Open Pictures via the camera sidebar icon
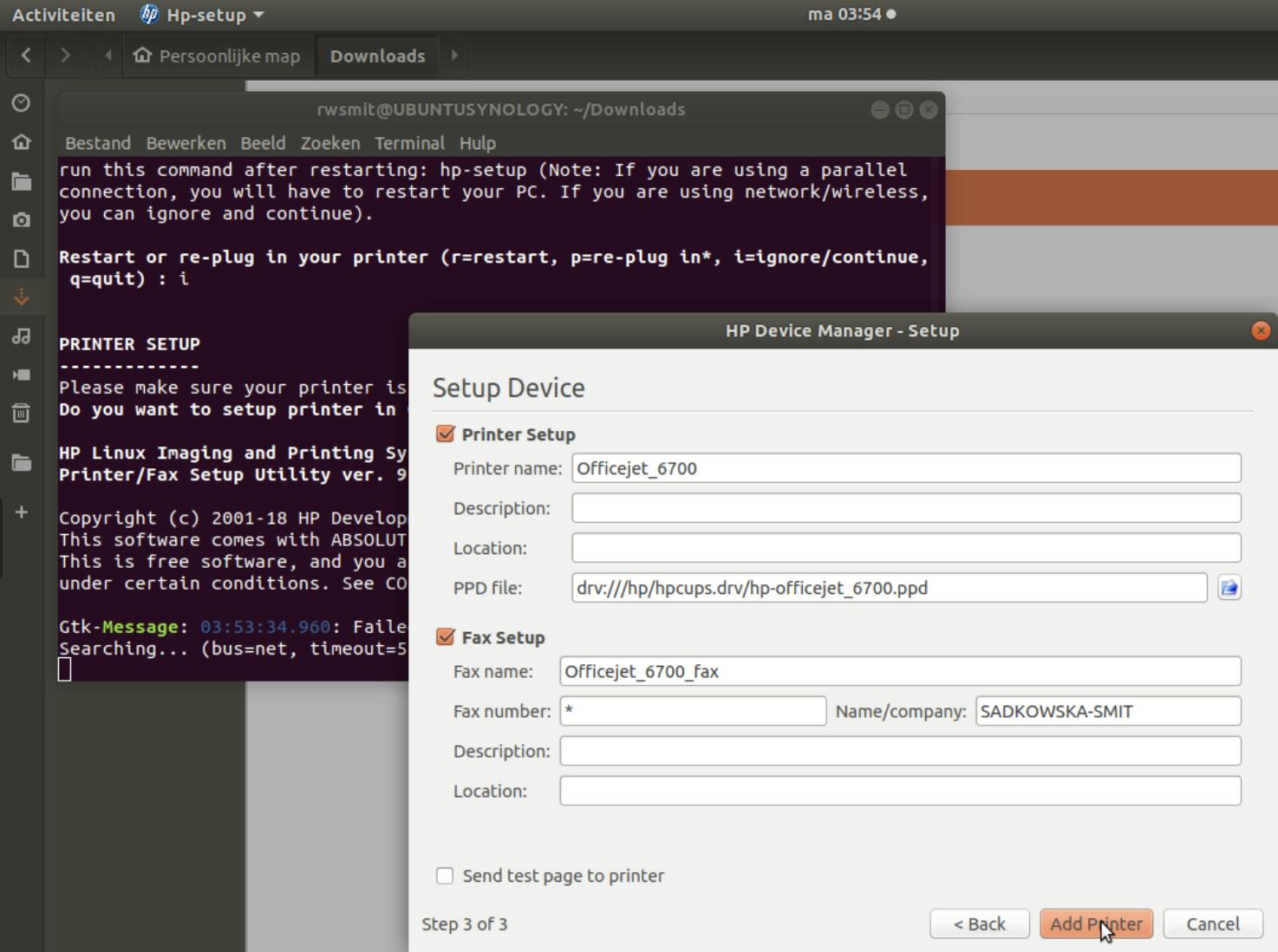Viewport: 1278px width, 952px height. (22, 220)
